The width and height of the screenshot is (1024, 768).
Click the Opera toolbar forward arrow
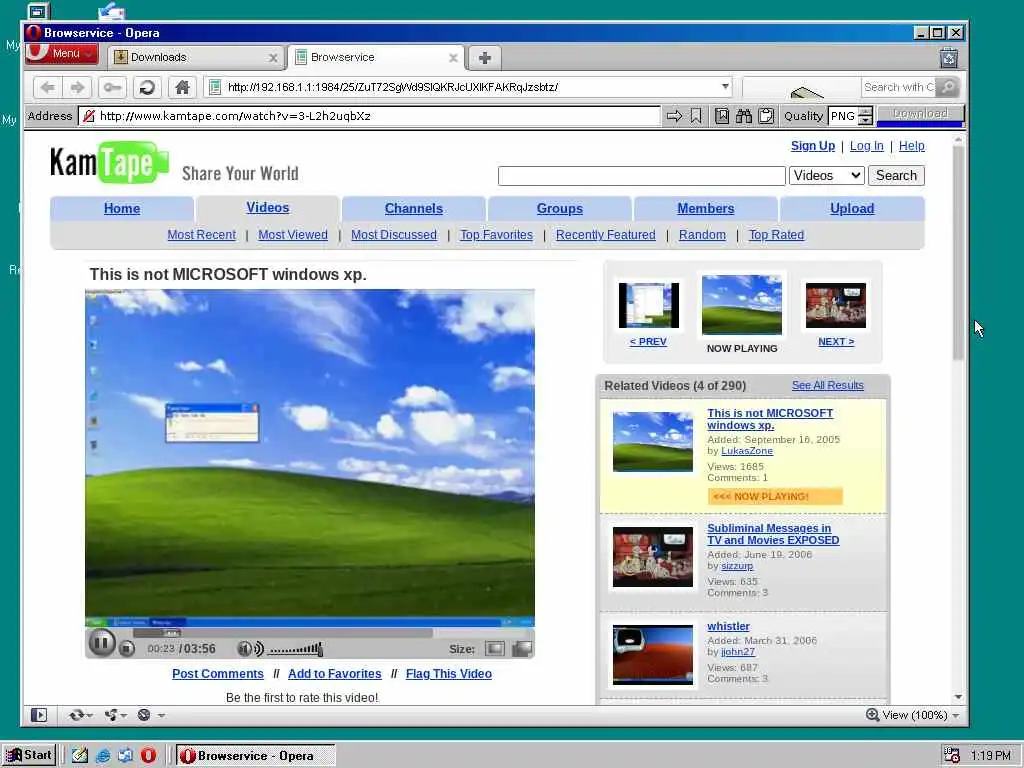tap(77, 87)
